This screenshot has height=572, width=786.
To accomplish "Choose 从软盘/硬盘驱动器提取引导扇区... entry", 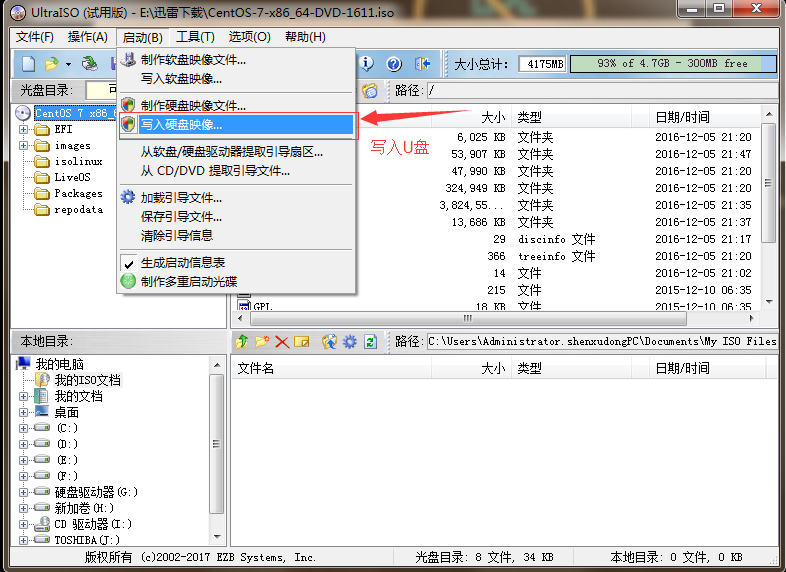I will tap(236, 152).
